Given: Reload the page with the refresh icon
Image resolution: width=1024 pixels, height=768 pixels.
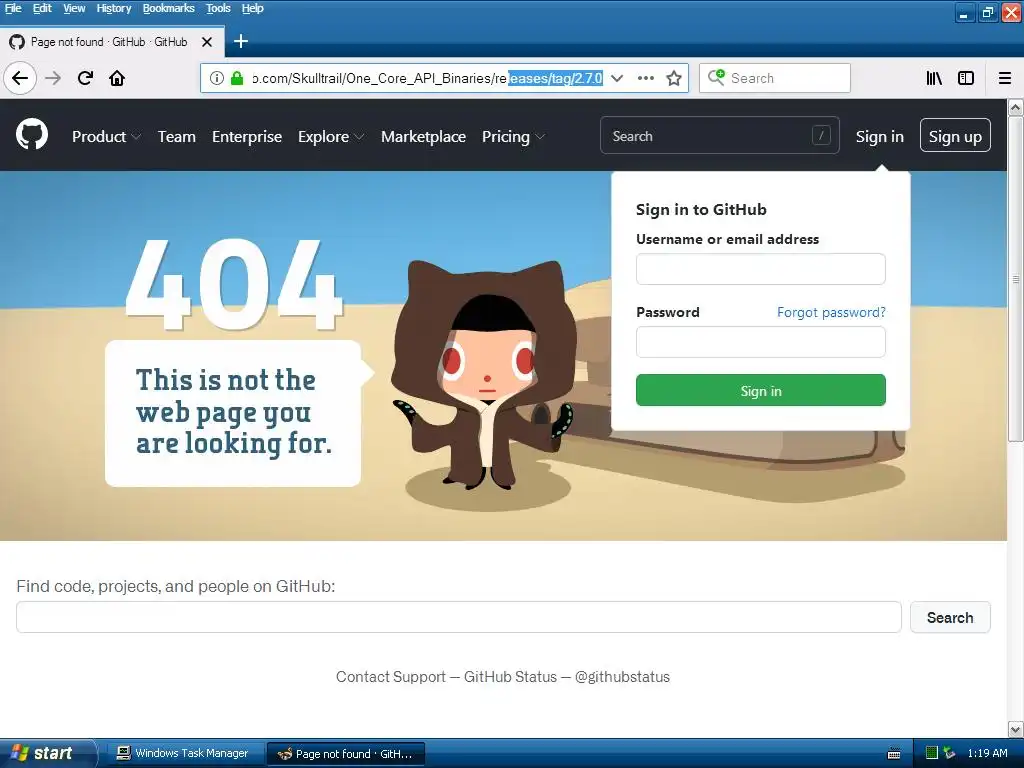Looking at the screenshot, I should coord(85,78).
